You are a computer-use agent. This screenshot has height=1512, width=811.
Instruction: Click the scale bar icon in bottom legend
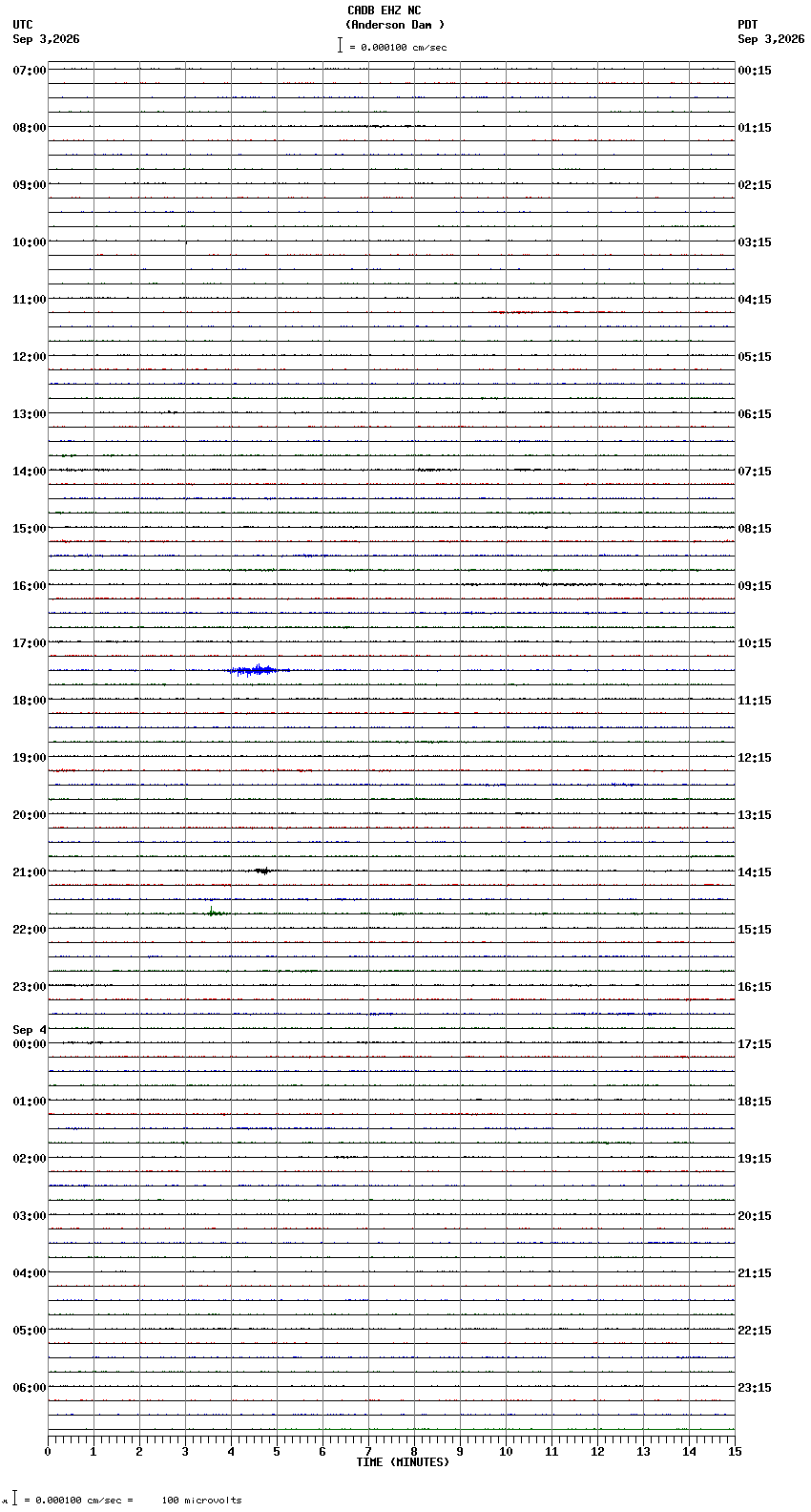pos(14,1499)
